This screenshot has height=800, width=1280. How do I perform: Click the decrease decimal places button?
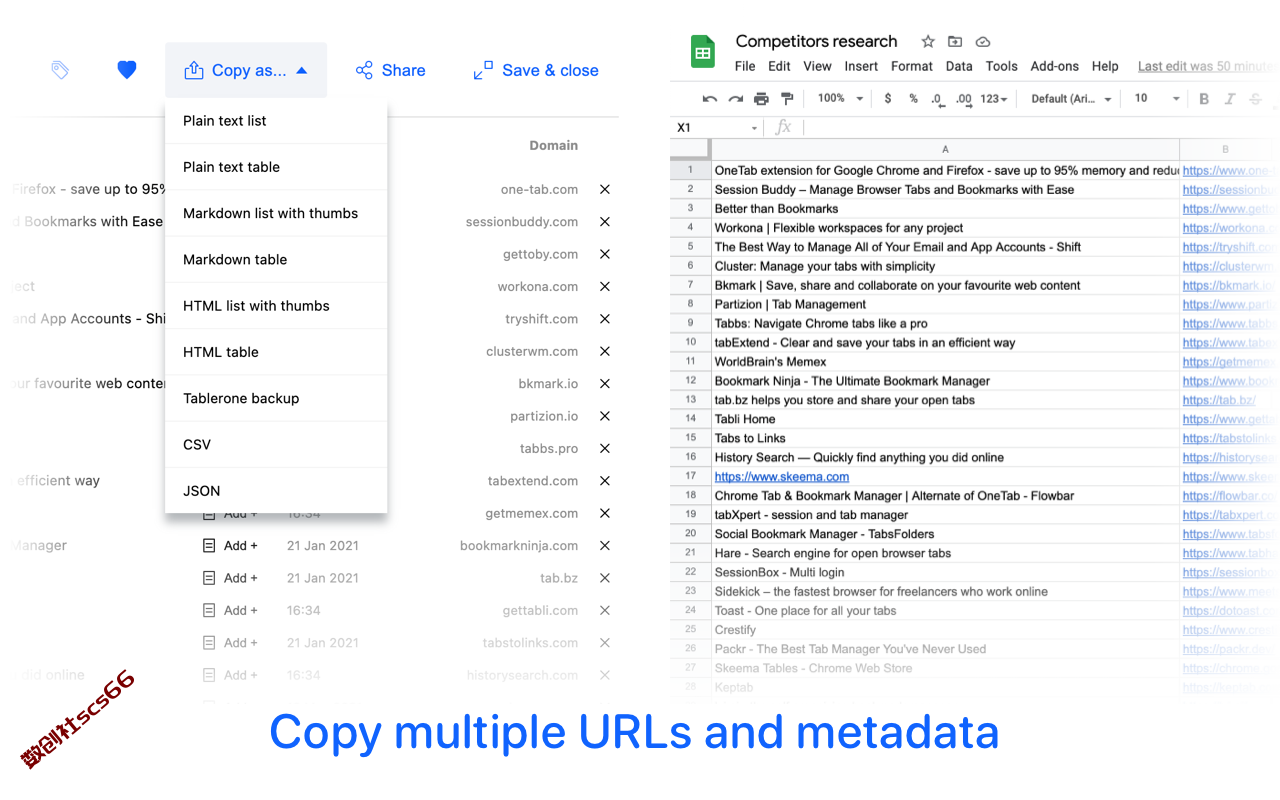937,99
